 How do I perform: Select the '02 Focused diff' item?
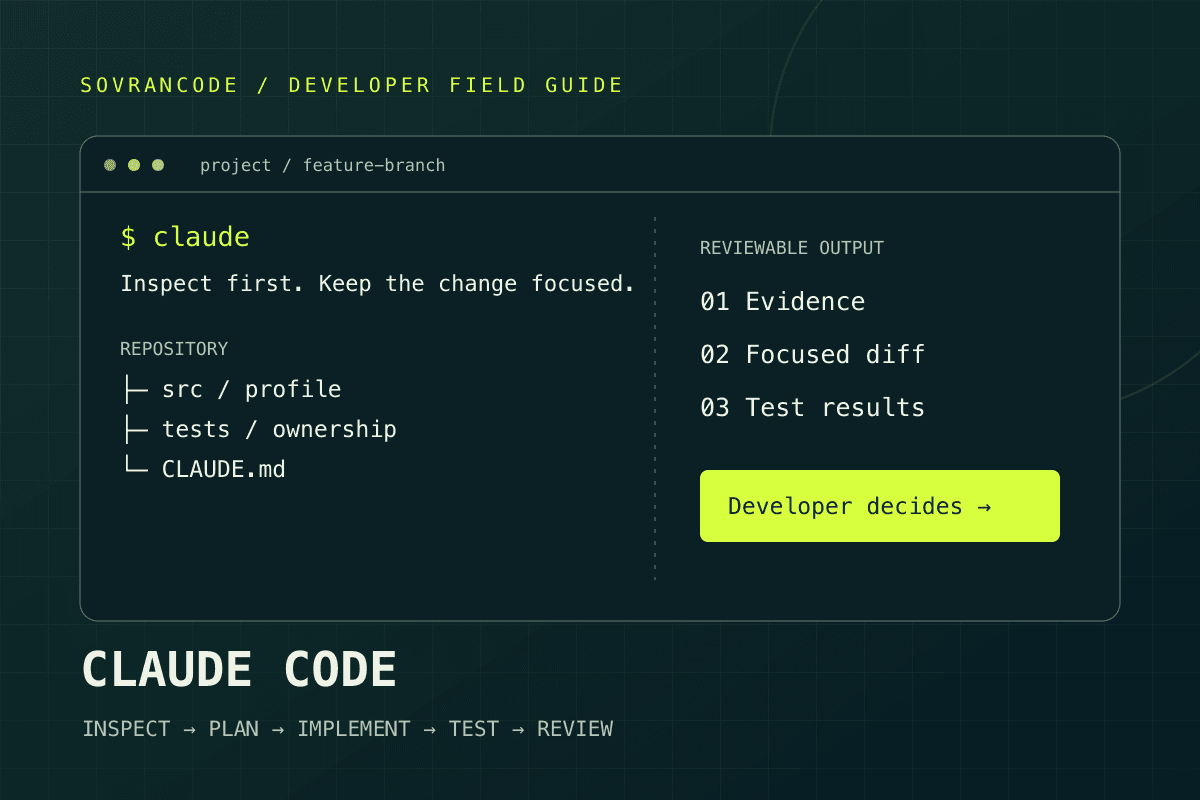point(812,354)
